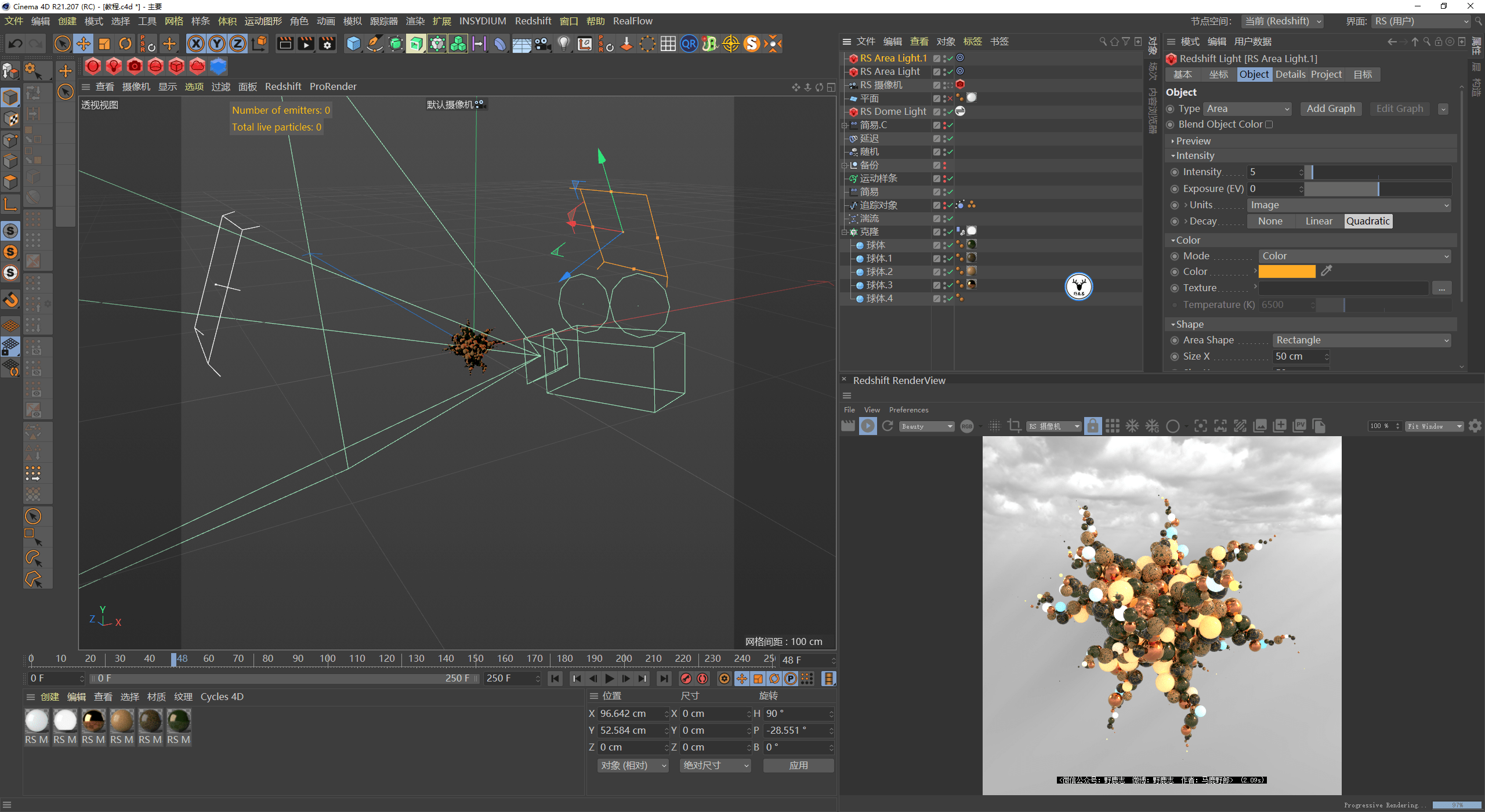The width and height of the screenshot is (1485, 812).
Task: Set decay to Linear in Intensity section
Action: (x=1319, y=221)
